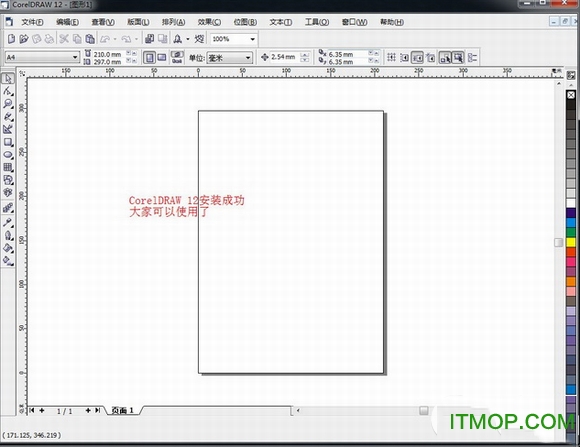Click the Undo arrow icon
The image size is (580, 447).
pyautogui.click(x=105, y=38)
